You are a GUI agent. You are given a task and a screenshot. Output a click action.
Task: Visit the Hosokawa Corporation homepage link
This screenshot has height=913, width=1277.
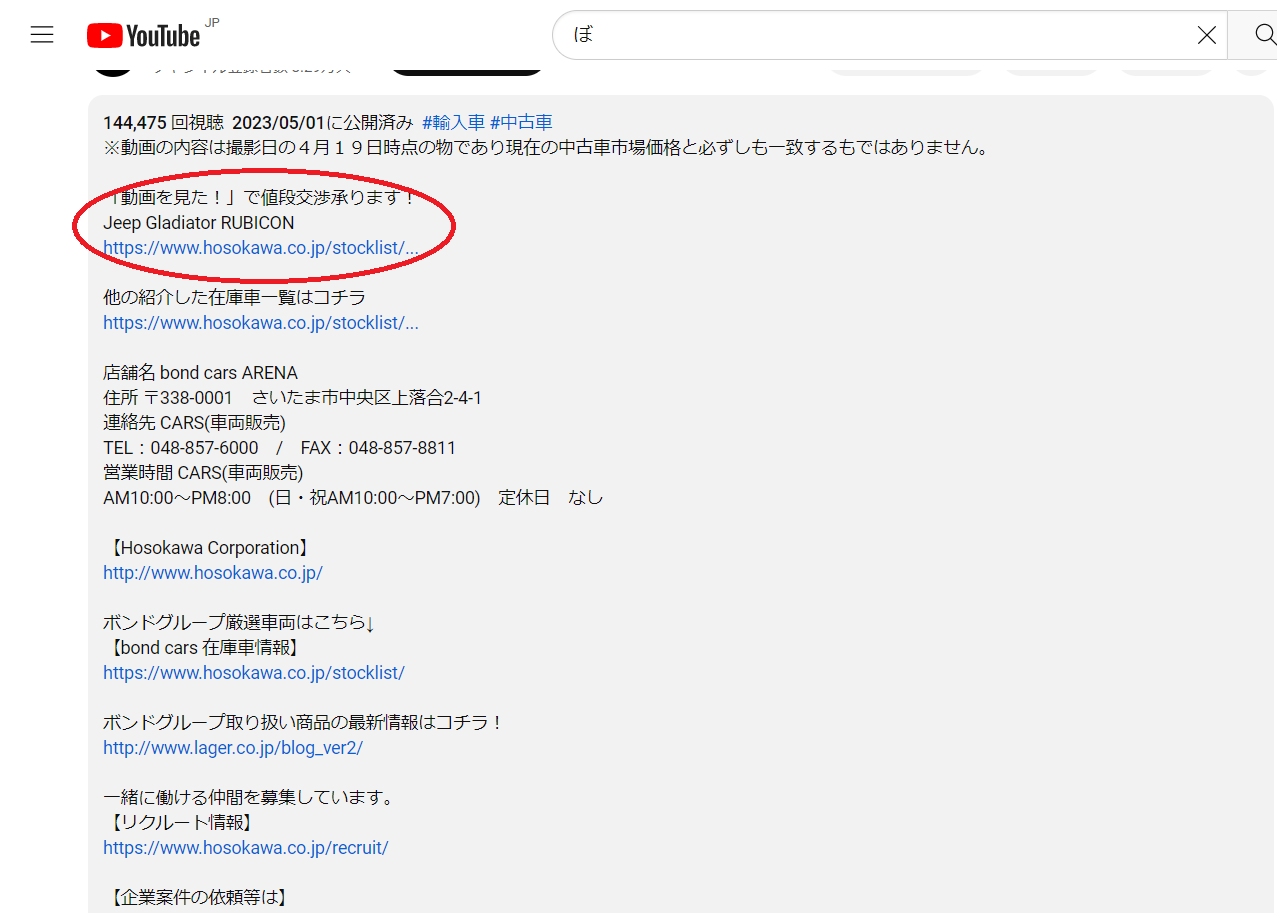213,573
